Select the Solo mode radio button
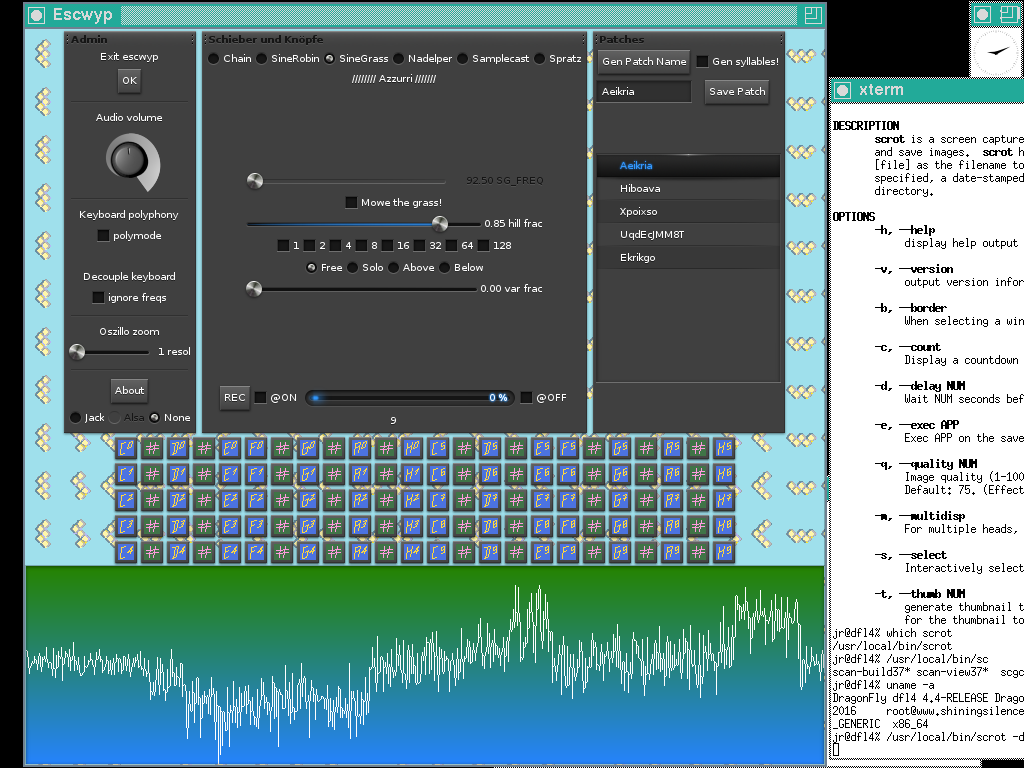1024x768 pixels. [353, 268]
